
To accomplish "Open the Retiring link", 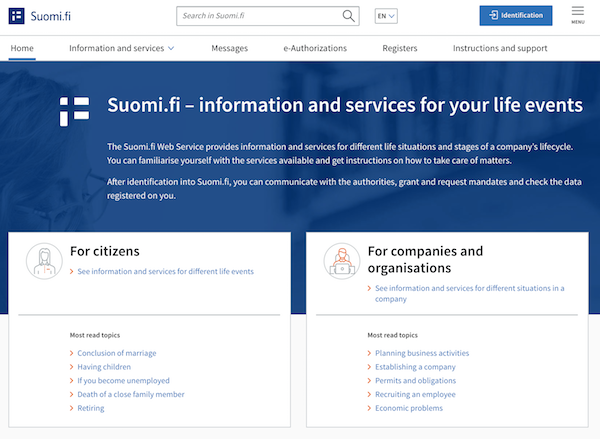I will click(91, 408).
